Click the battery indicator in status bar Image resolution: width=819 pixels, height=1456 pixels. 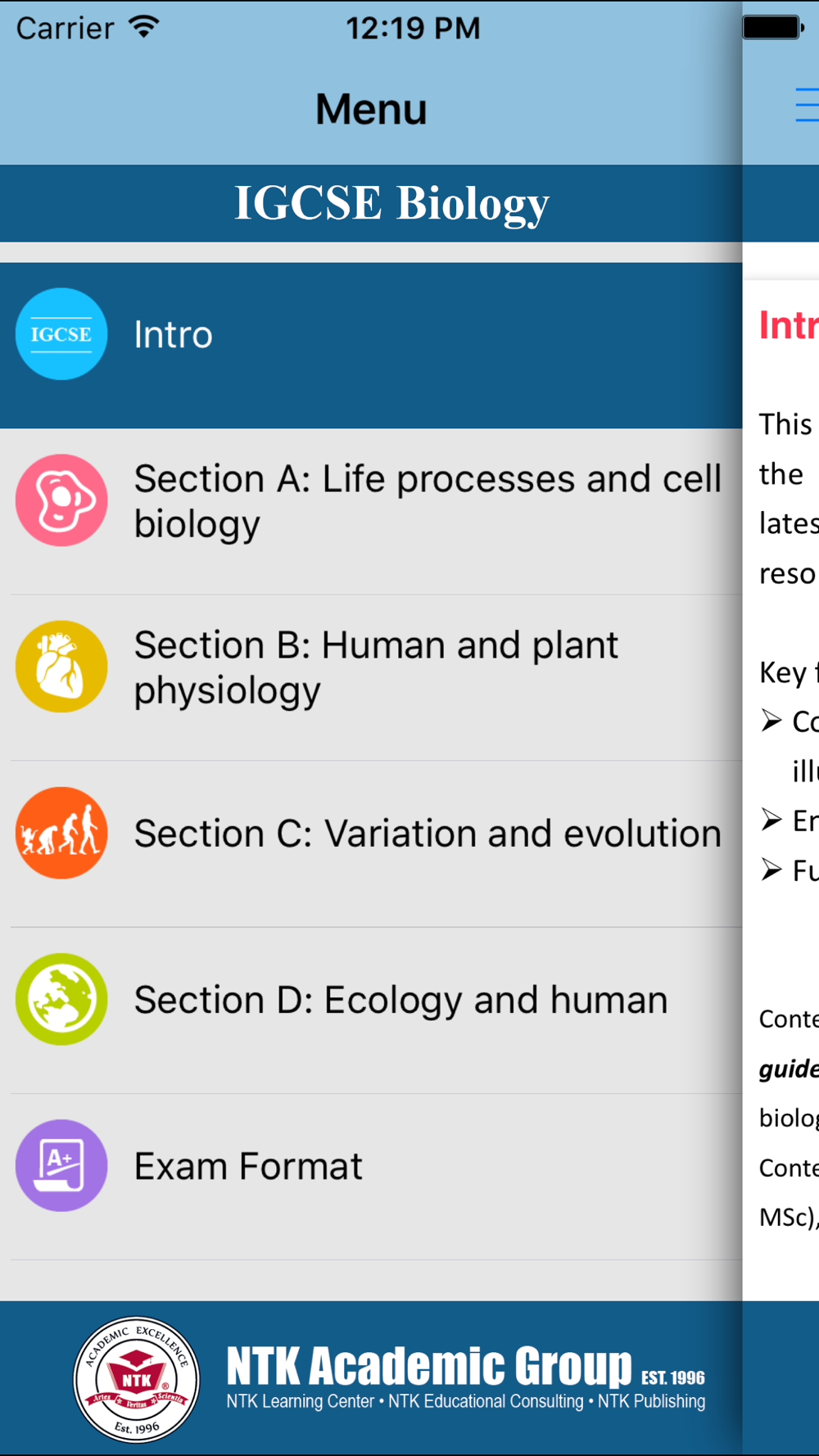click(772, 28)
